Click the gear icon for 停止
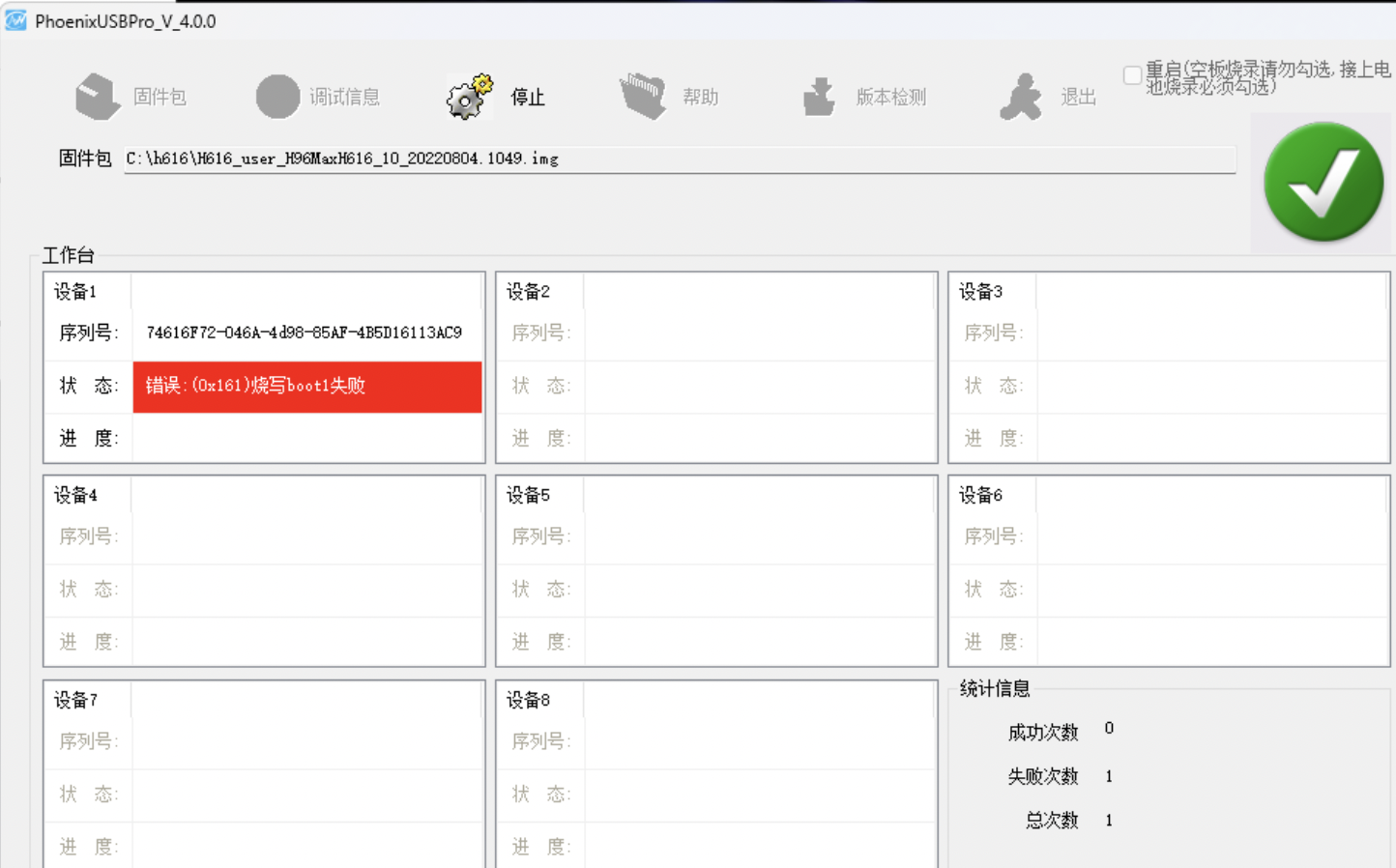The width and height of the screenshot is (1396, 868). 469,97
